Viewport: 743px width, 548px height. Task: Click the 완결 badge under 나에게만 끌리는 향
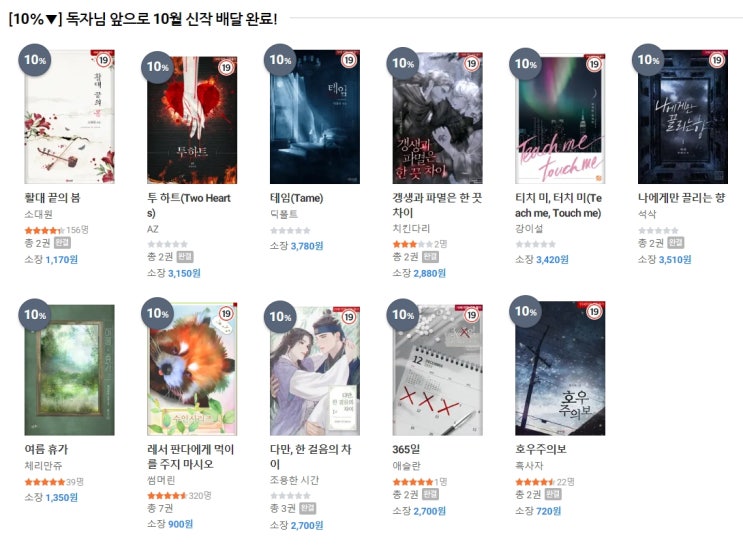[675, 243]
